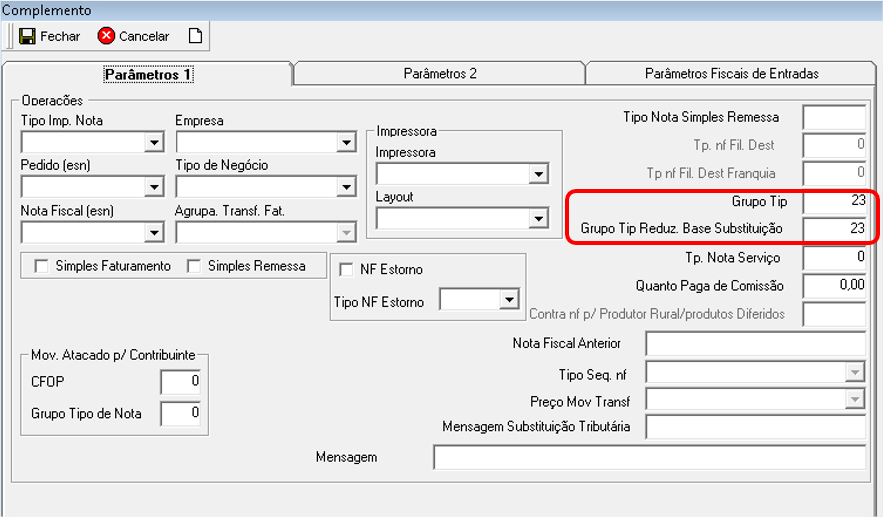The width and height of the screenshot is (883, 517).
Task: Open the Tipo Seq. nf dropdown
Action: [x=855, y=372]
